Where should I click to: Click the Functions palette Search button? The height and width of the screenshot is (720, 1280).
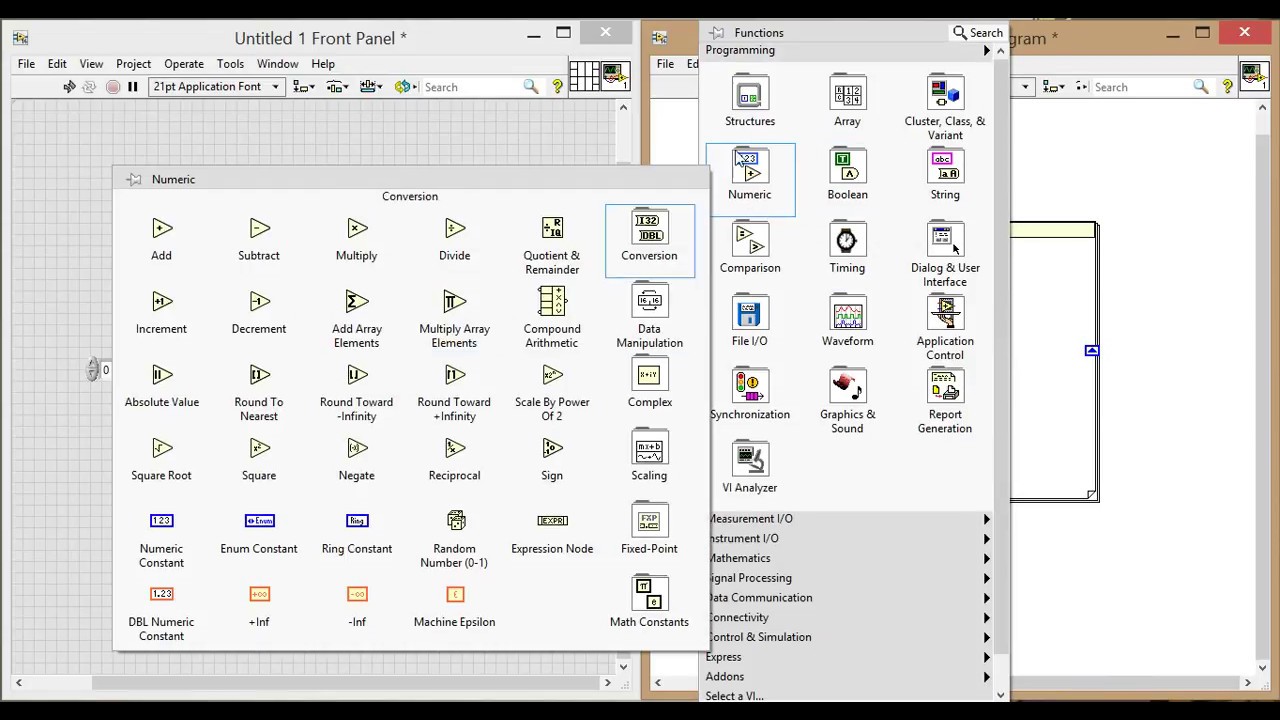(x=978, y=33)
